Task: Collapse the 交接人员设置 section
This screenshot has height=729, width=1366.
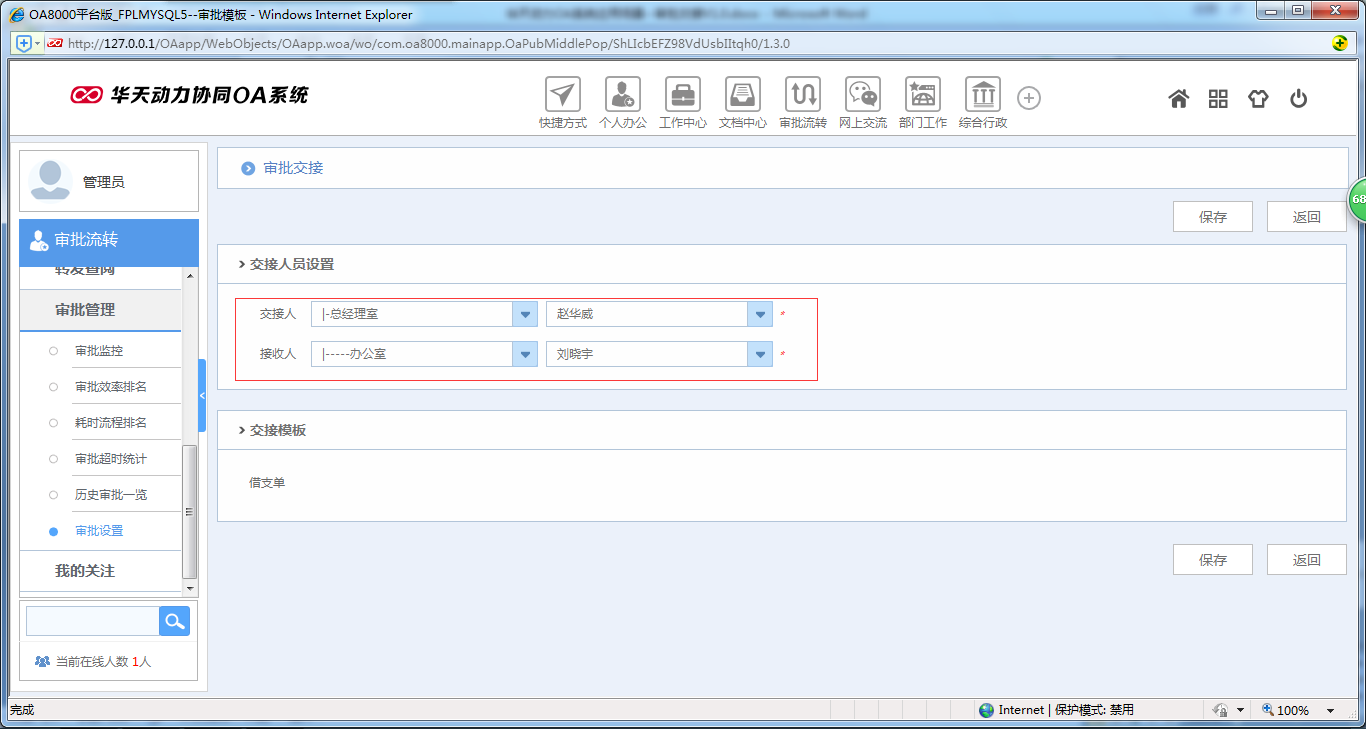Action: (x=242, y=265)
